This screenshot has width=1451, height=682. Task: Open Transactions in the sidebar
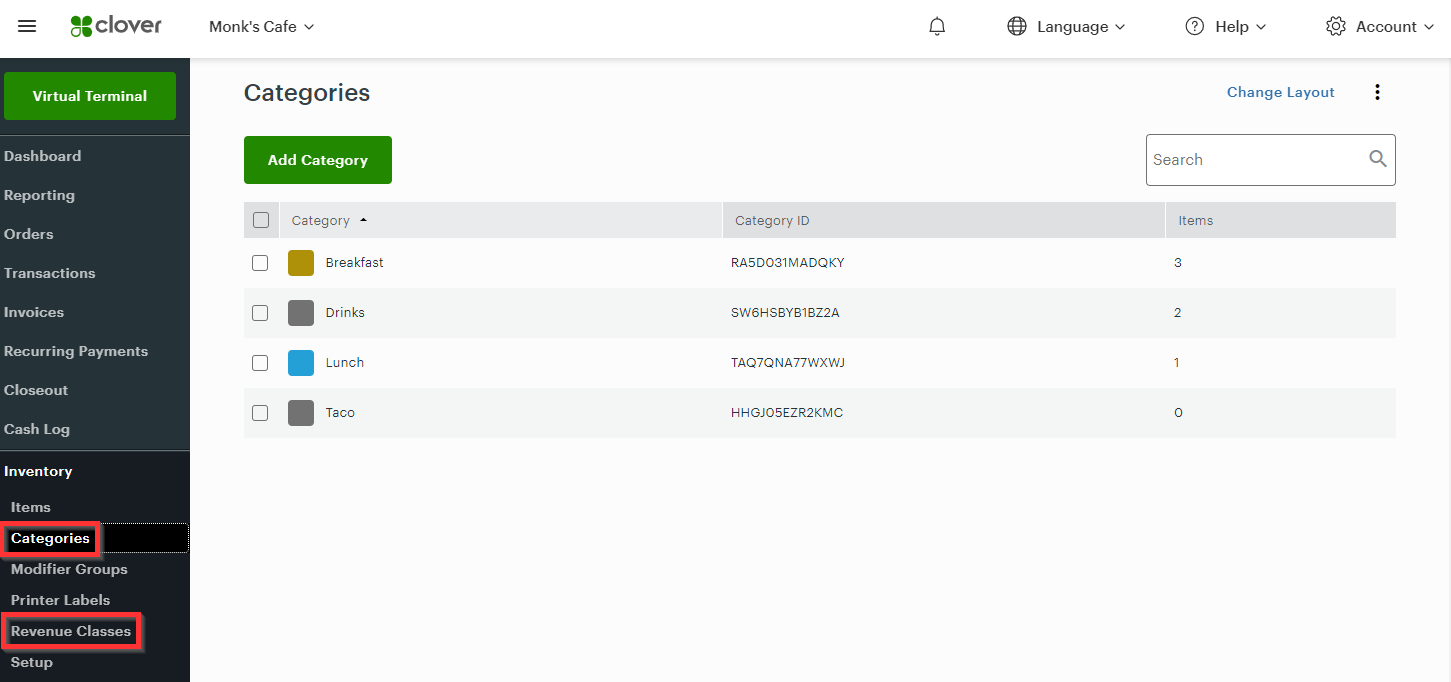point(50,273)
